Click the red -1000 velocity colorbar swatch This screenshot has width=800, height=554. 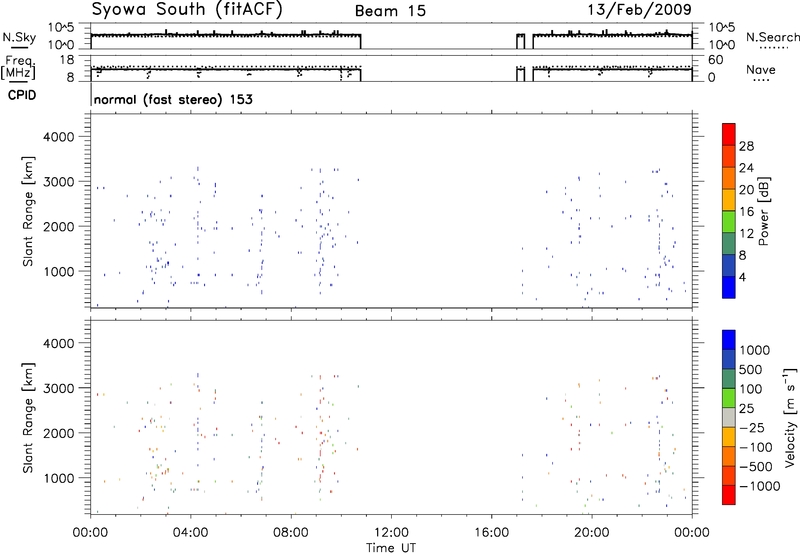[729, 495]
